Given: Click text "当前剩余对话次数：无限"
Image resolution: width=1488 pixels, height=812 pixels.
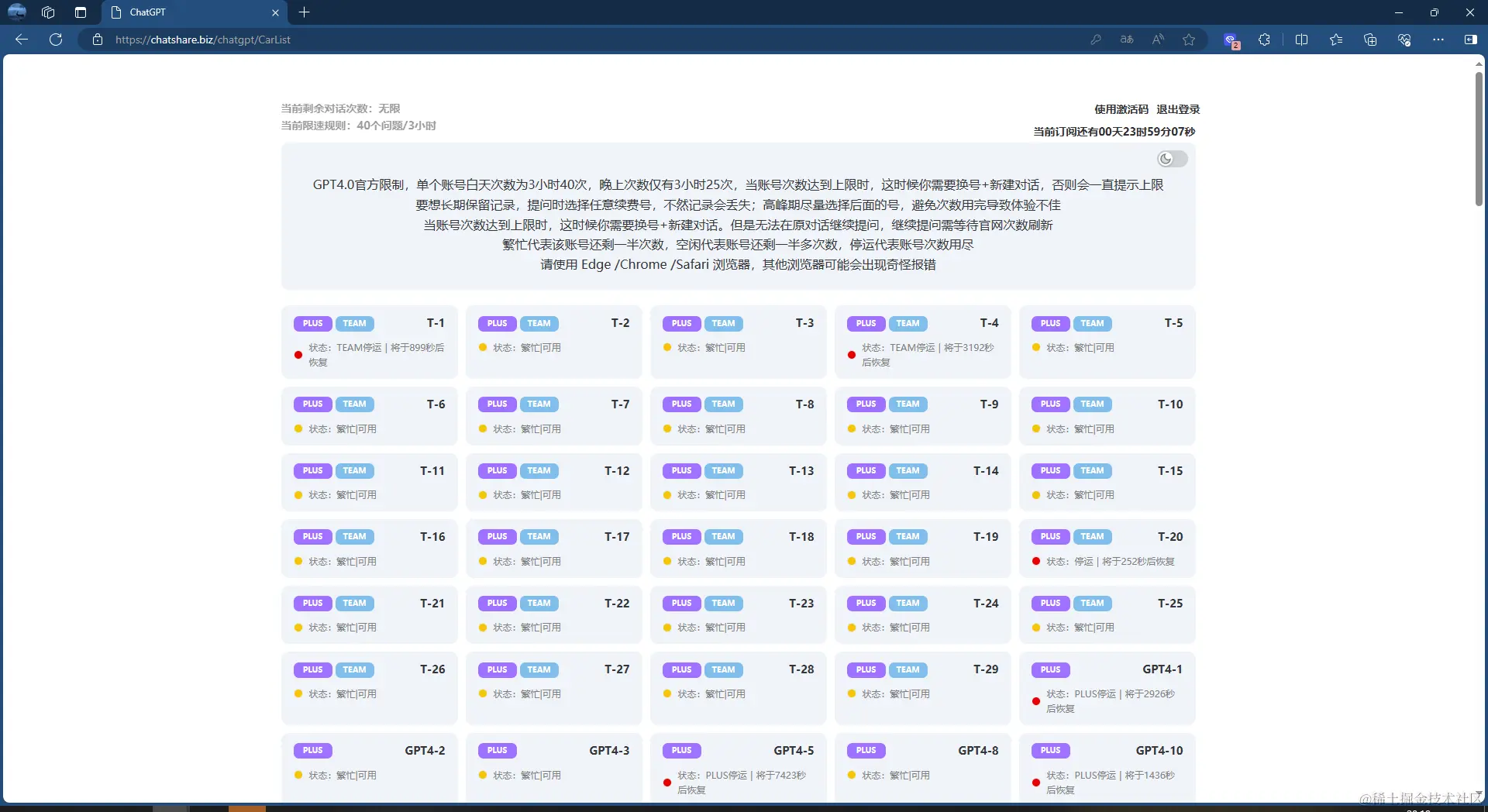Looking at the screenshot, I should [340, 108].
